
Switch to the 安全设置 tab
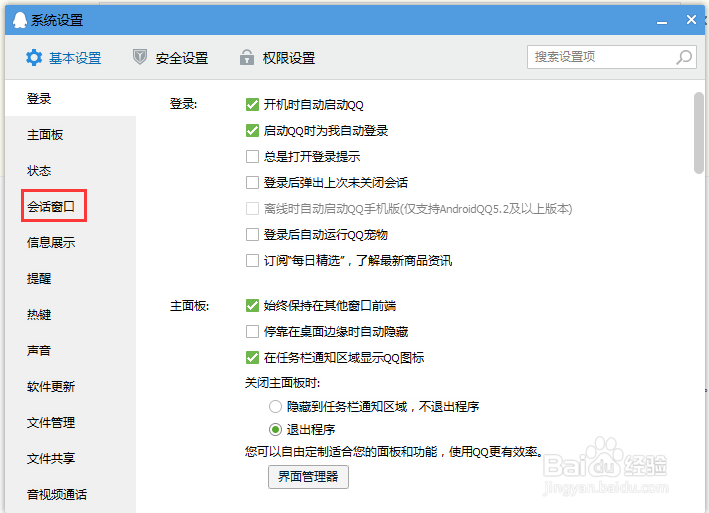(170, 58)
